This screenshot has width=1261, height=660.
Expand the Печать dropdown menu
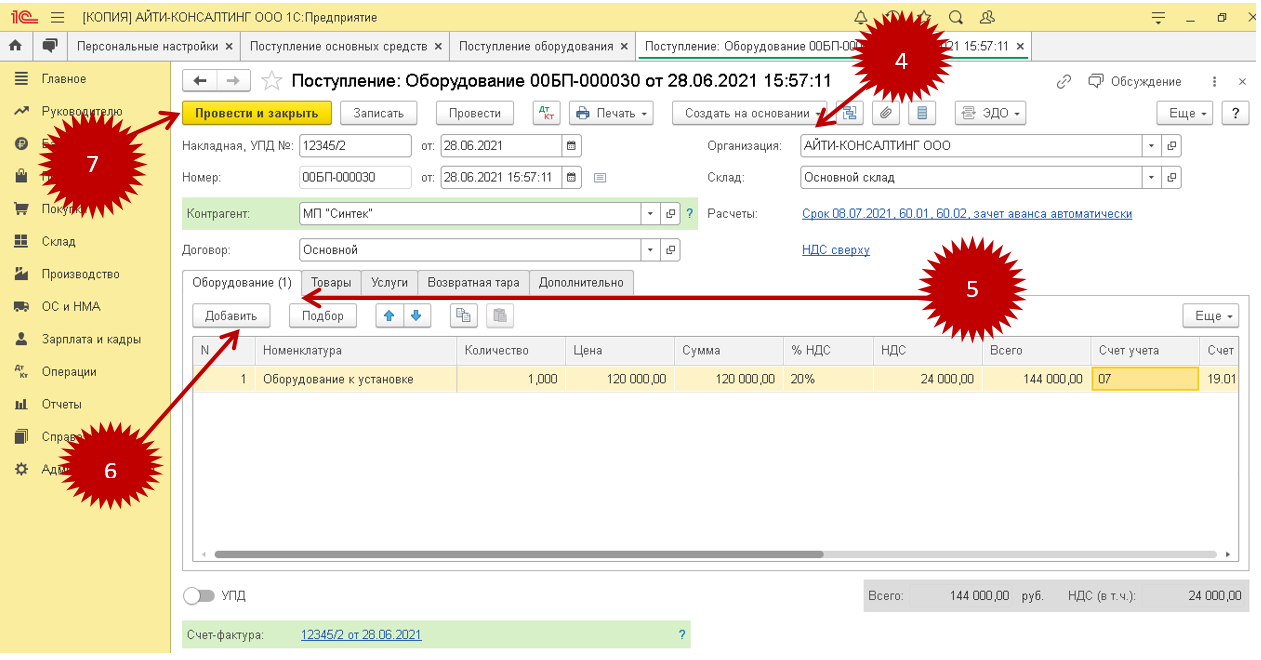[611, 113]
